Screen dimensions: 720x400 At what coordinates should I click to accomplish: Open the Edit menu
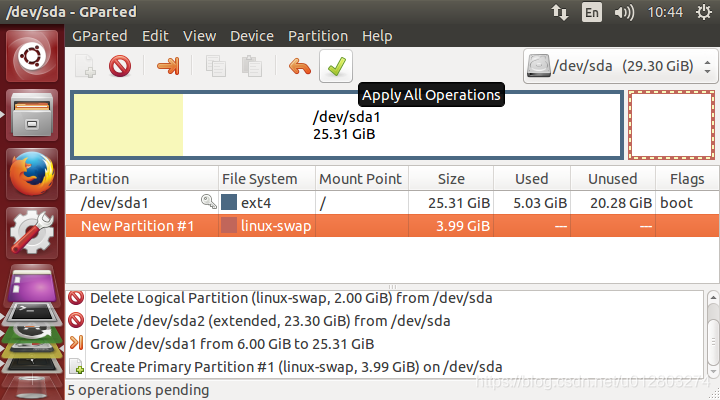[x=155, y=36]
